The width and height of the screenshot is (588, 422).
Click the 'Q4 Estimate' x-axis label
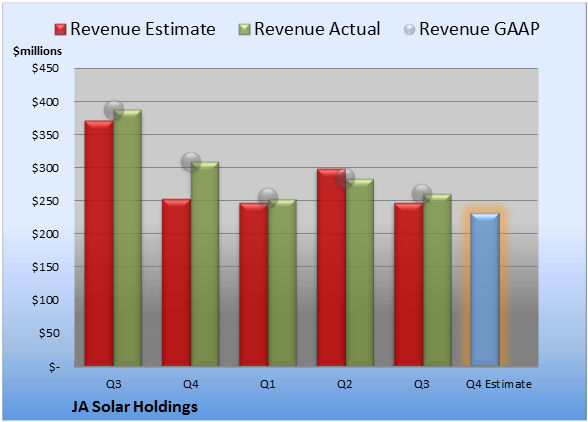[x=499, y=384]
